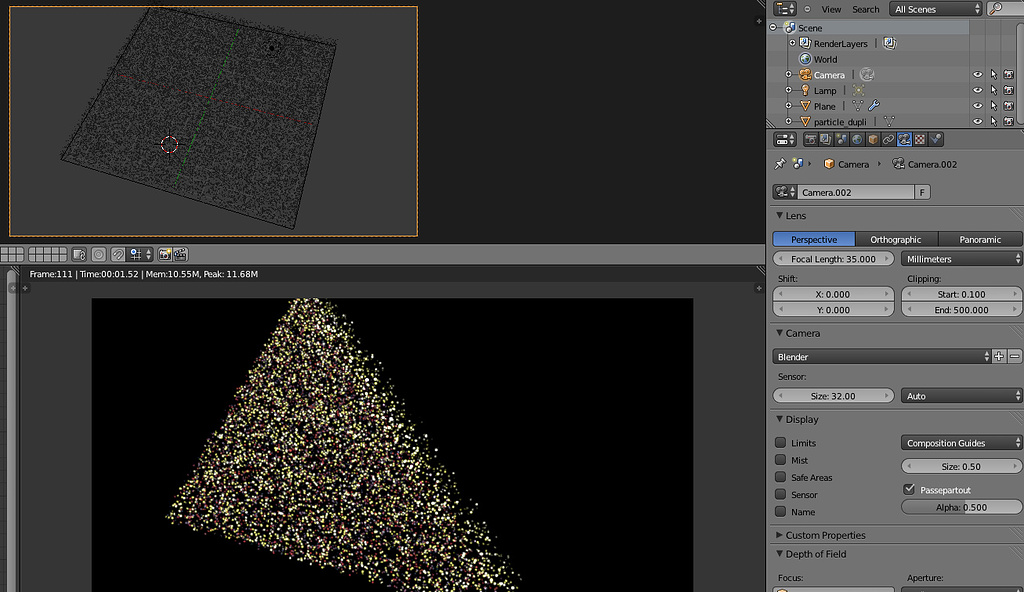Collapse the Scene tree row in outliner

774,27
